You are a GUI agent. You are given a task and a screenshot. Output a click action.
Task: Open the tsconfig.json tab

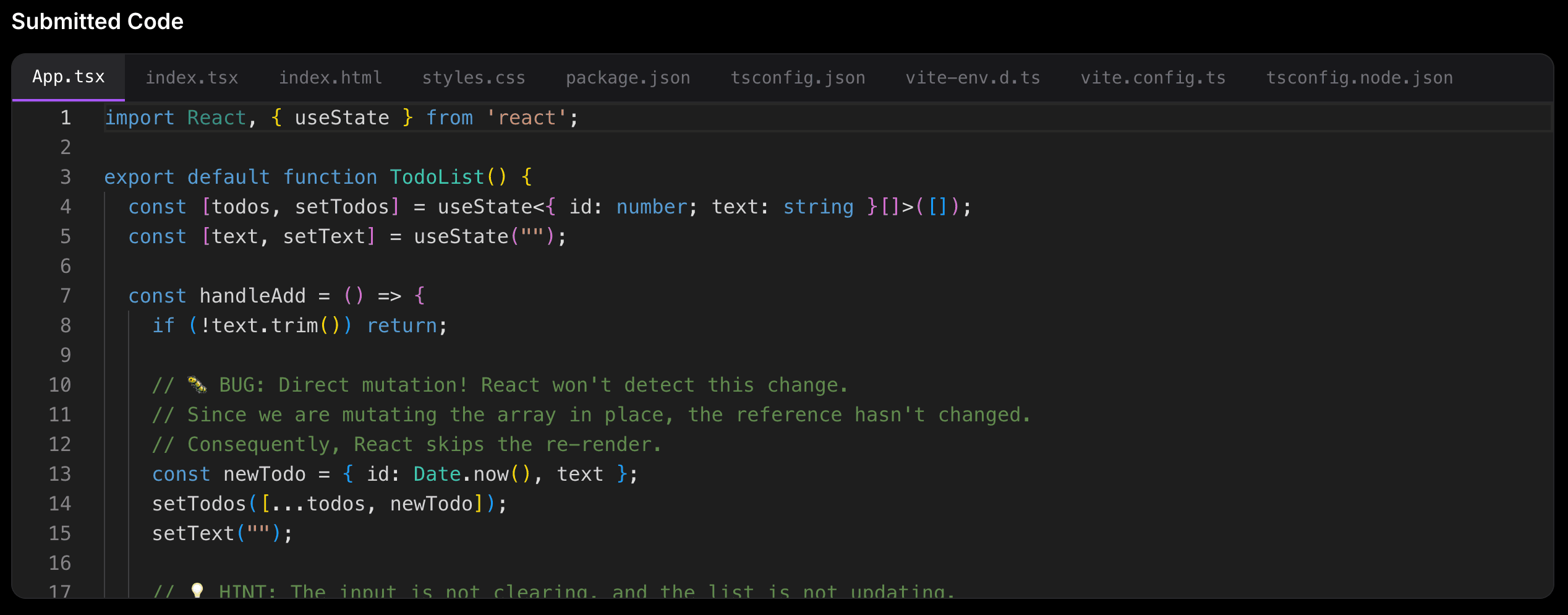click(x=798, y=77)
